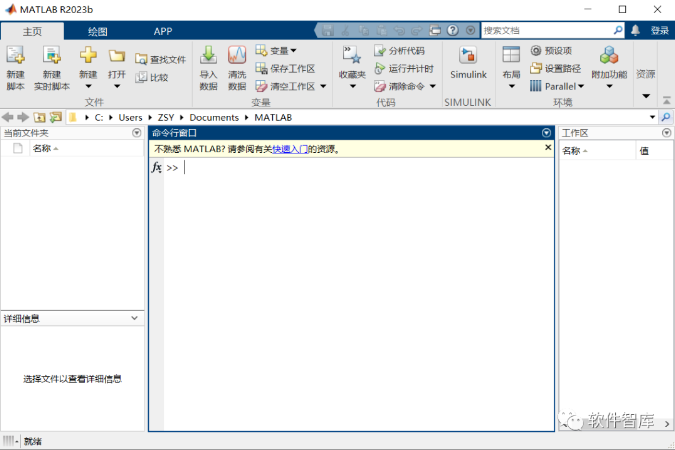Expand the 打开 dropdown arrow
675x450 pixels.
coord(117,87)
